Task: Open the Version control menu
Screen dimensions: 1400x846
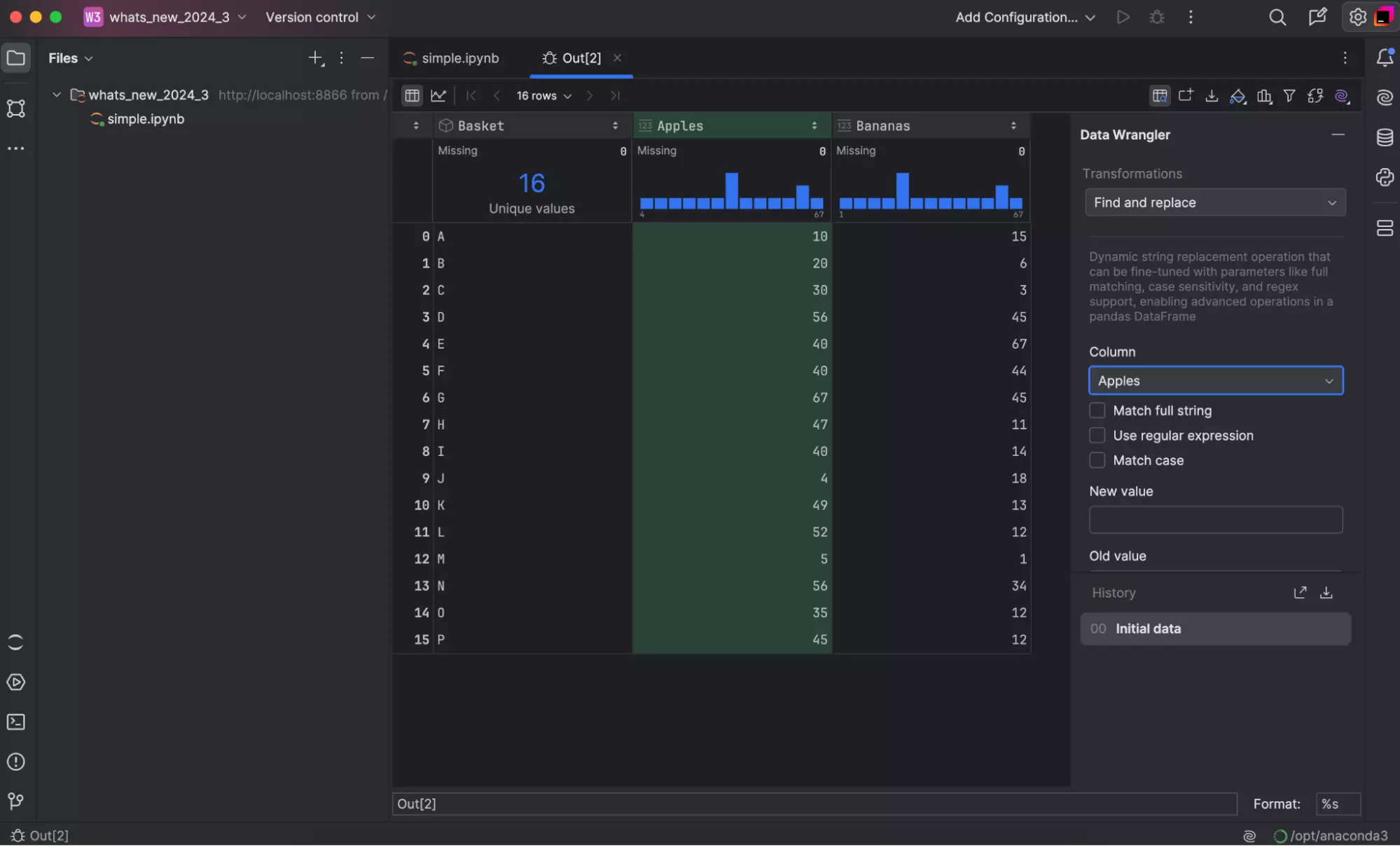Action: pos(320,18)
